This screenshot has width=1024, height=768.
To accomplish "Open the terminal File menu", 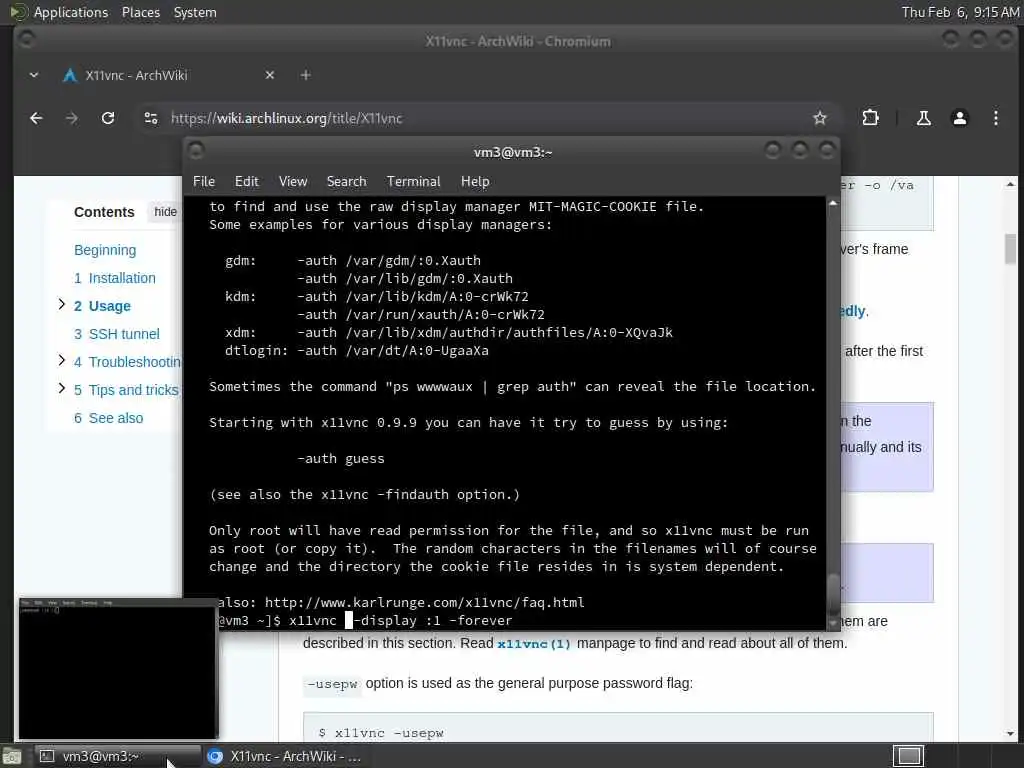I will tap(204, 182).
